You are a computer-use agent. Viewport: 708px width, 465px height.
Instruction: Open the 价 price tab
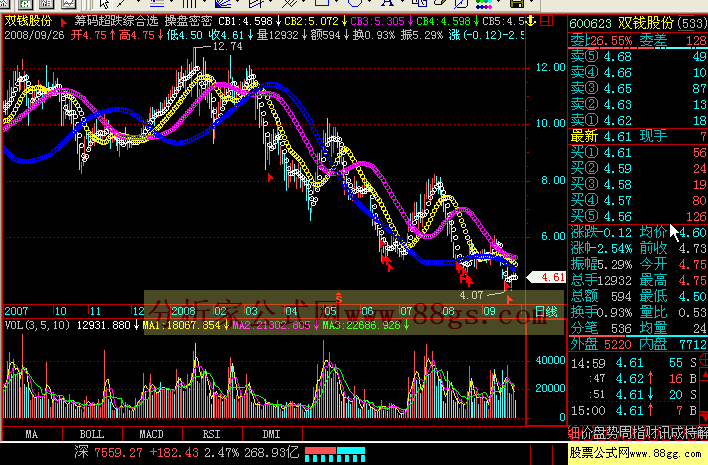click(587, 433)
